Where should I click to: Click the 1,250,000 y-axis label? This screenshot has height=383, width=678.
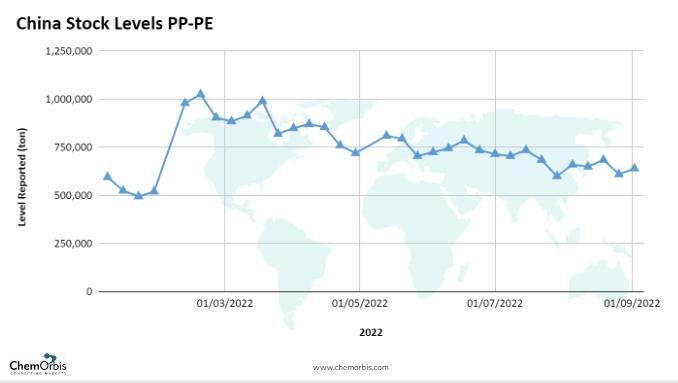69,51
